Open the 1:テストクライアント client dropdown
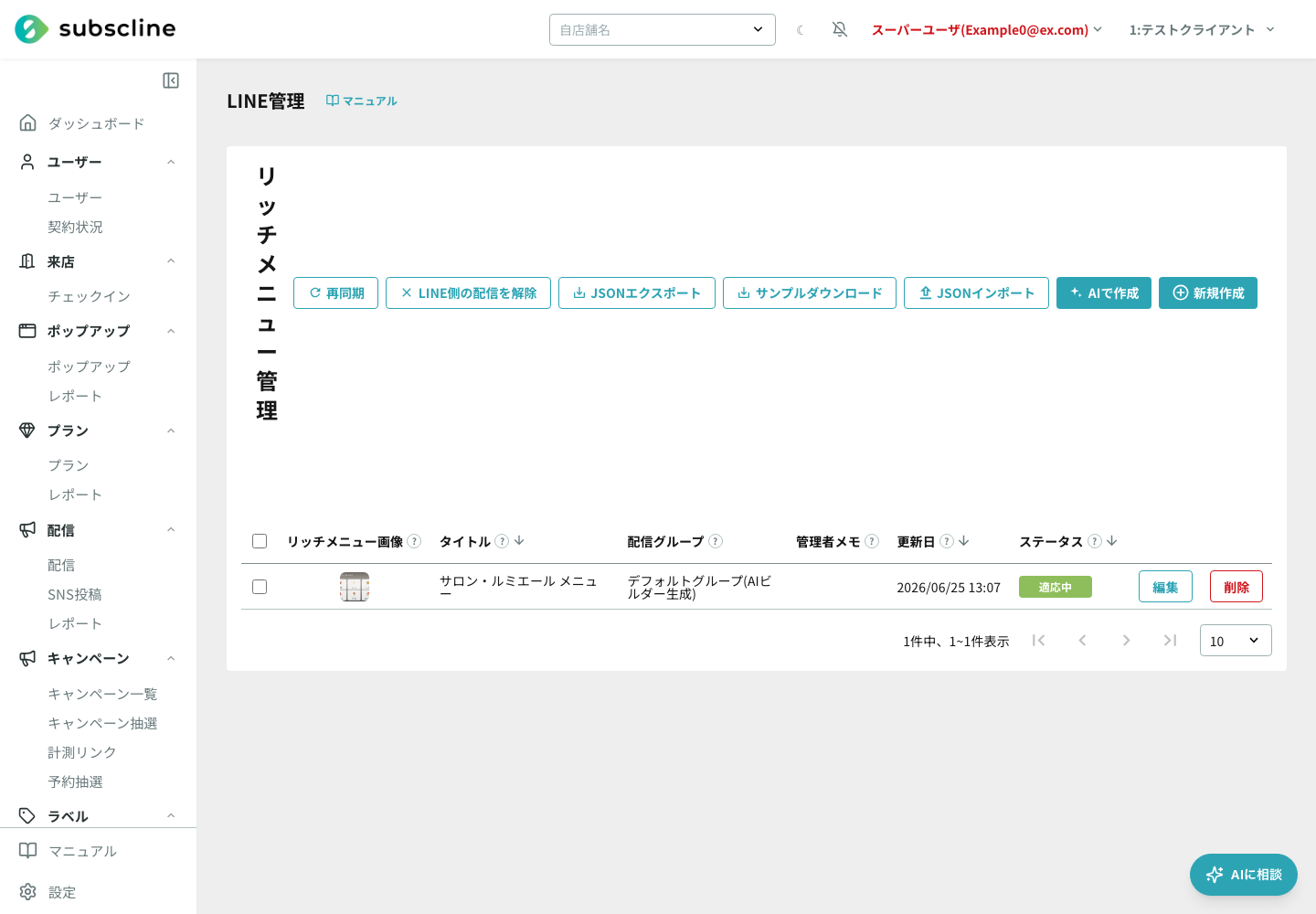This screenshot has height=914, width=1316. click(1202, 30)
